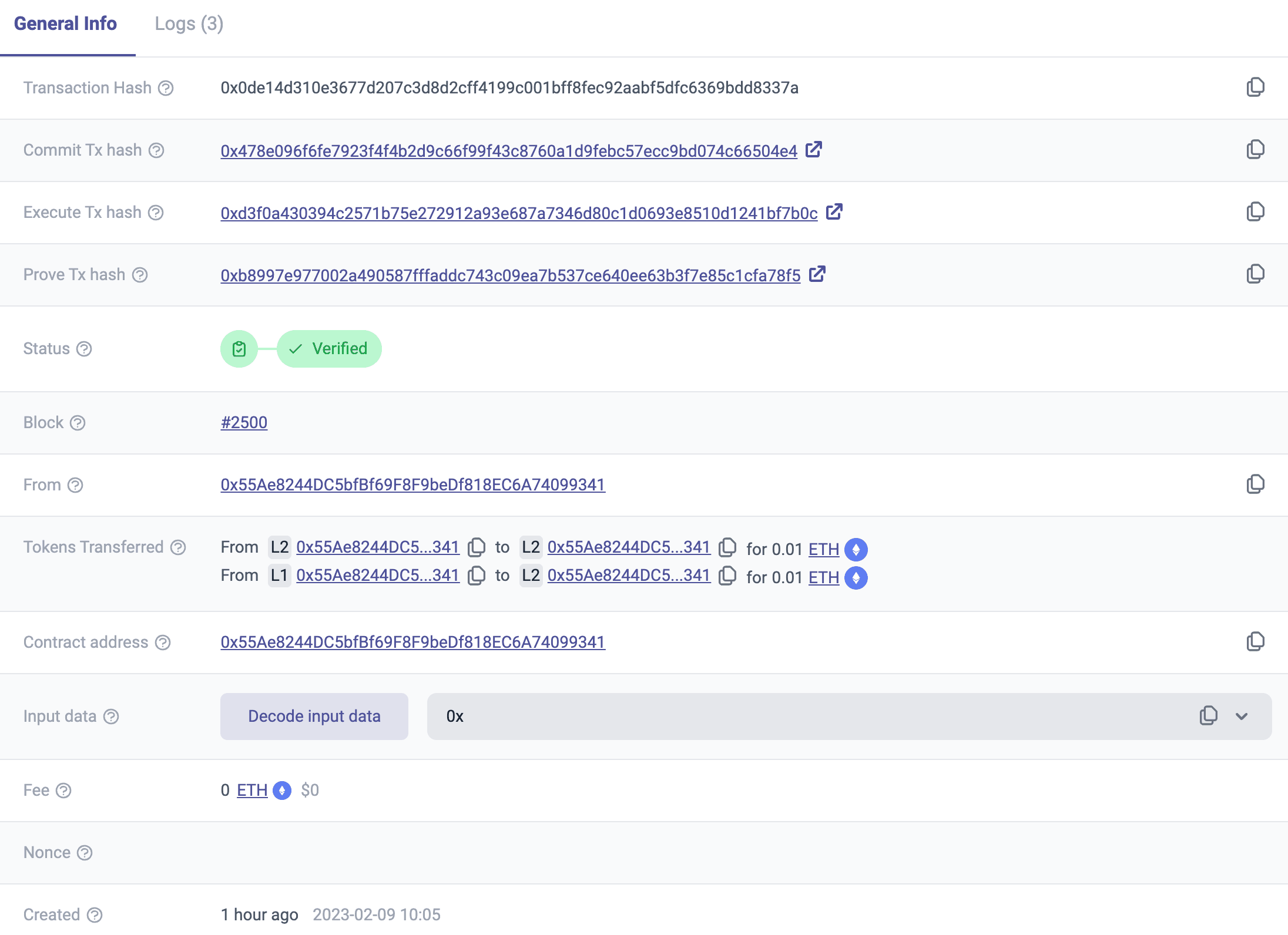Screen dimensions: 1288x935
Task: Click the ETH link in Fee row
Action: pyautogui.click(x=252, y=791)
